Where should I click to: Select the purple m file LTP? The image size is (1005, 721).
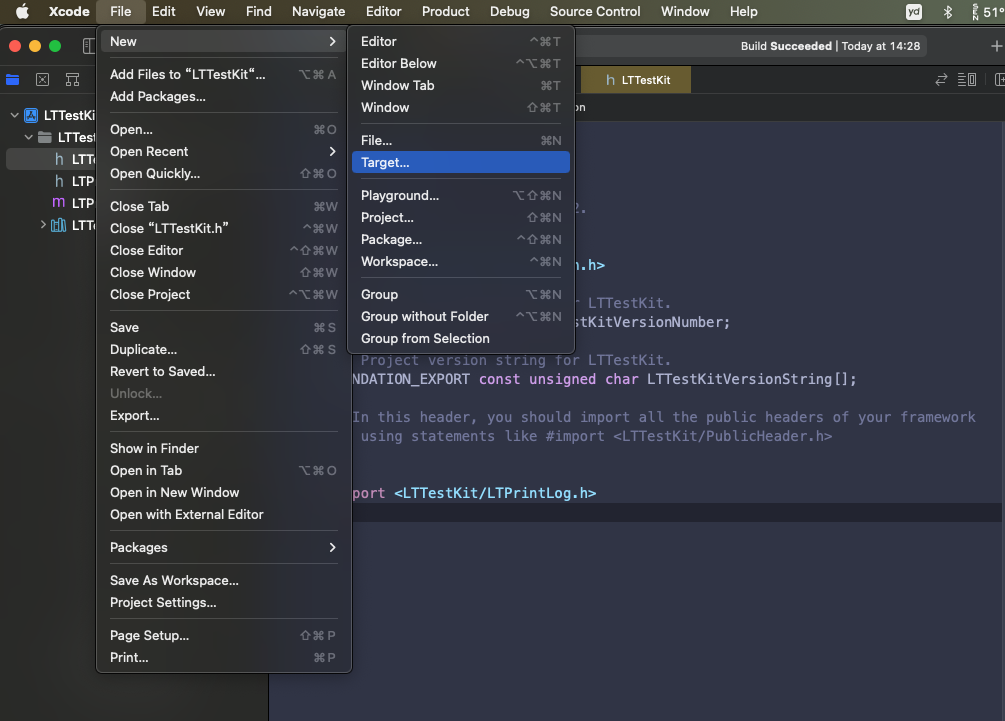point(58,203)
